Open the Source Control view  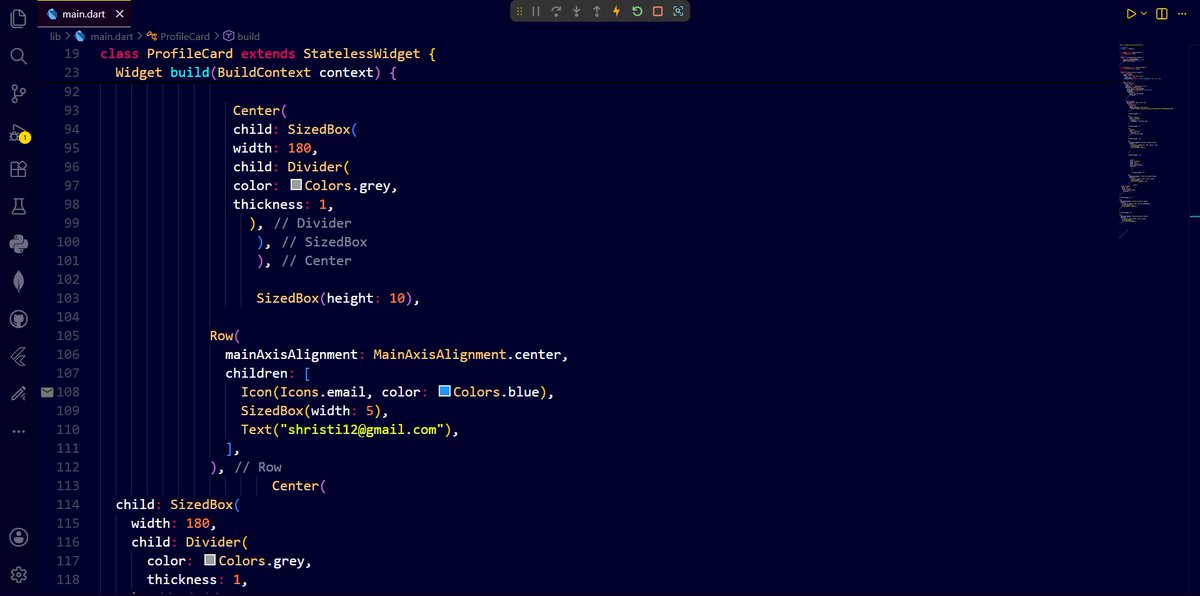coord(18,94)
